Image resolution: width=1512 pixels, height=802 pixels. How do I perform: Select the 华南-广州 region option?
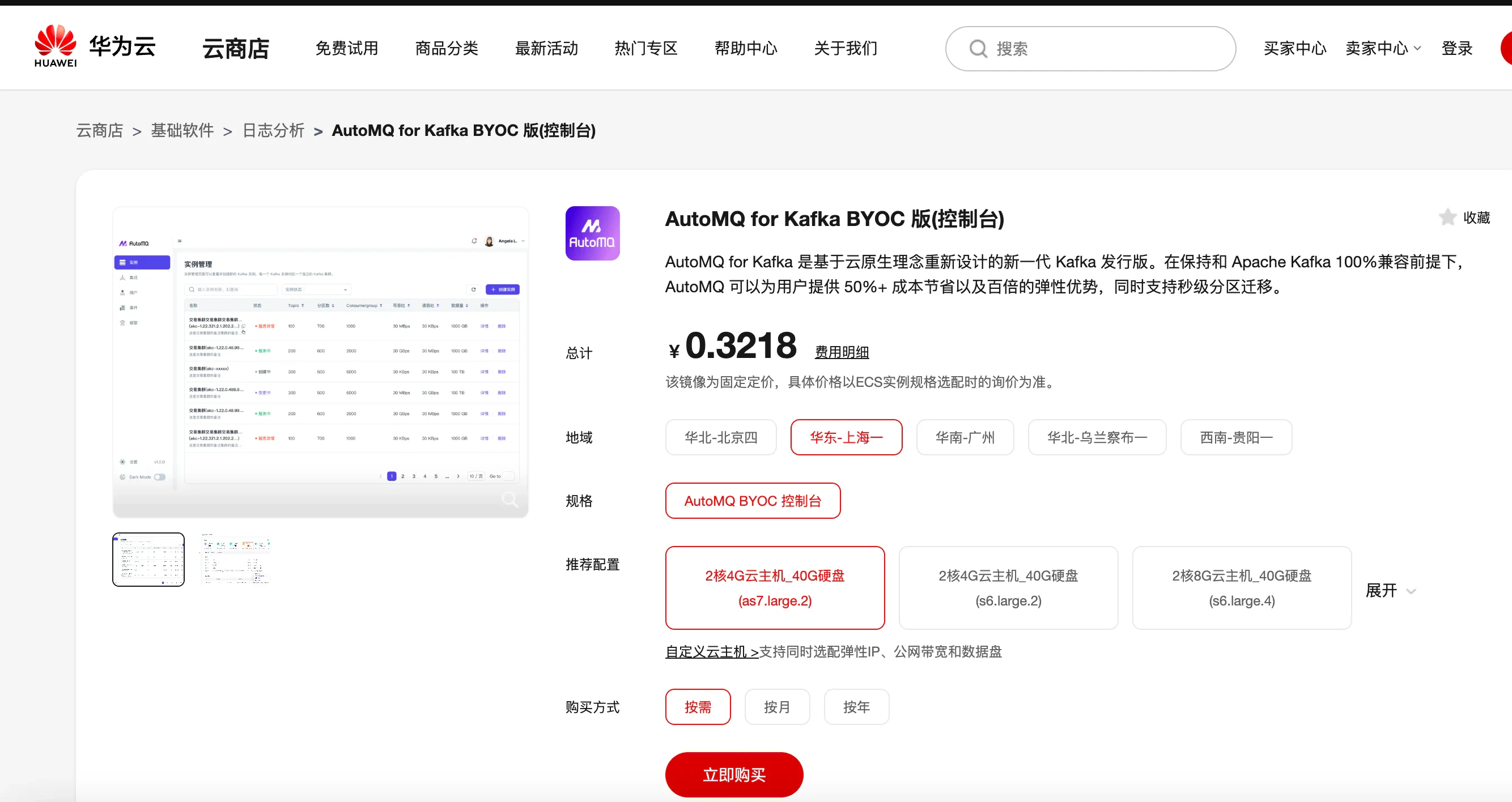click(965, 437)
